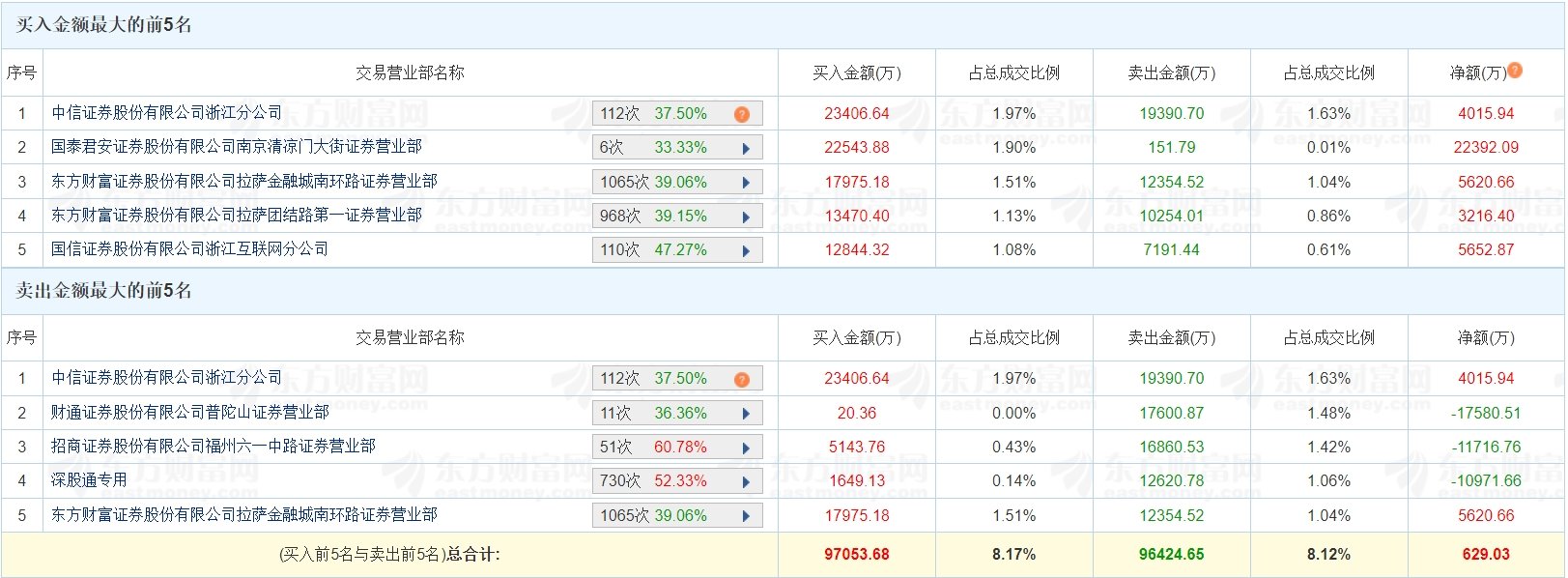Click the orange question icon in 卖出 table 中信证券 row

742,379
